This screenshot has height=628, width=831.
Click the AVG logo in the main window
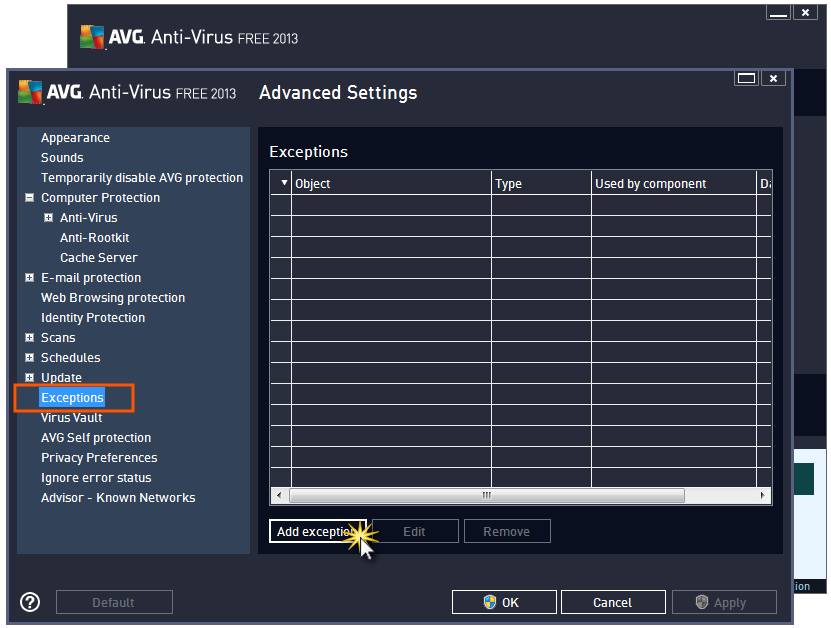coord(92,37)
